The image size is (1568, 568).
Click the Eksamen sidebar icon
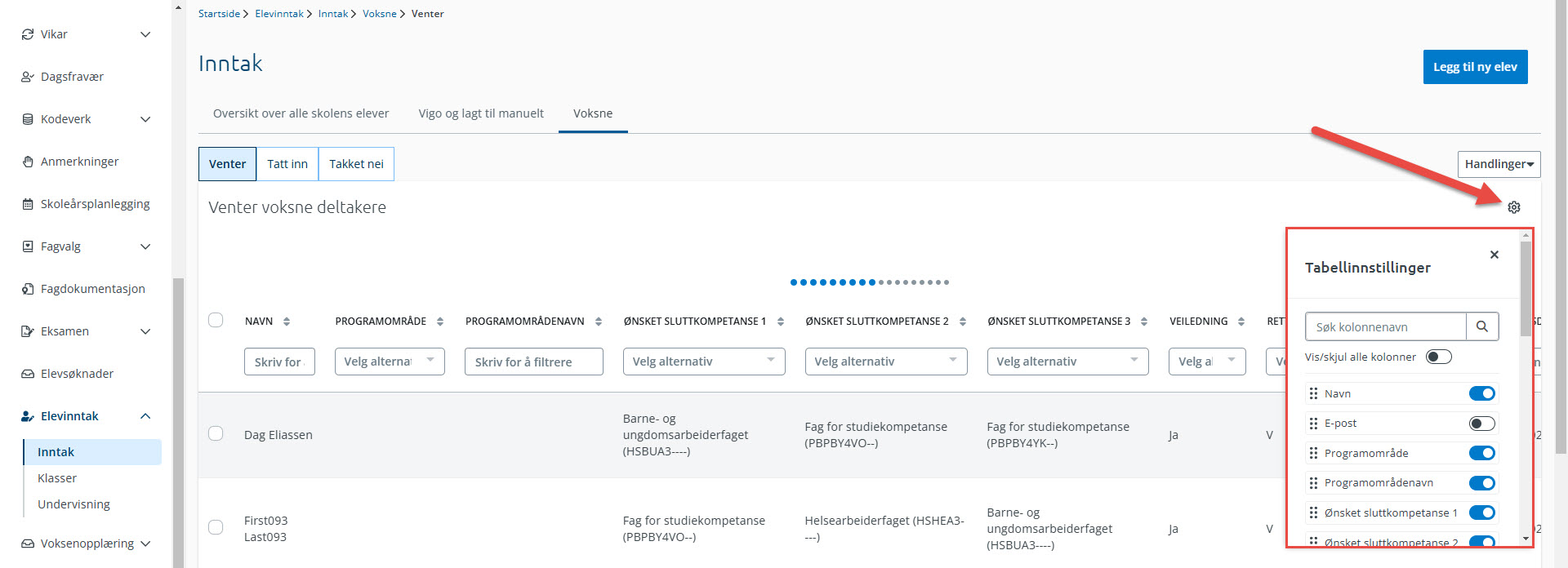click(x=28, y=331)
